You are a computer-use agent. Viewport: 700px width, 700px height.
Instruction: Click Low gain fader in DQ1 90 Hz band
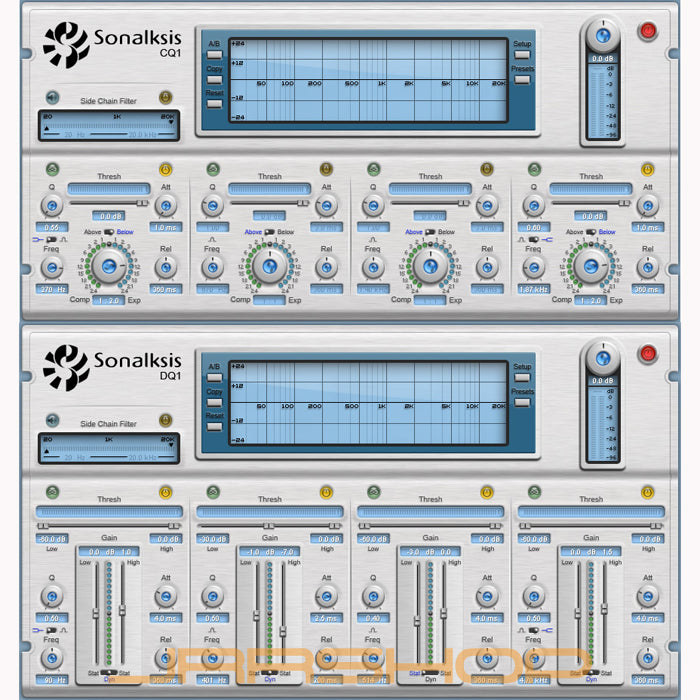pyautogui.click(x=96, y=613)
